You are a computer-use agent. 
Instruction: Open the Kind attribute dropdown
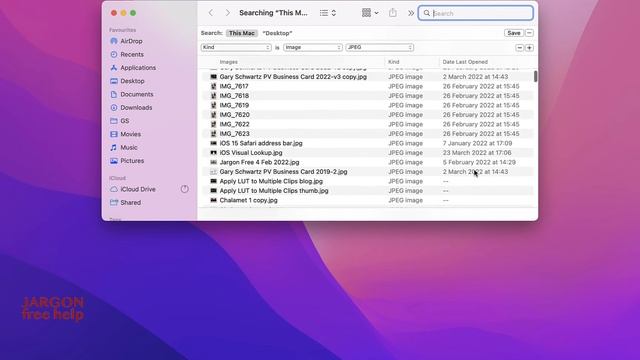point(236,47)
